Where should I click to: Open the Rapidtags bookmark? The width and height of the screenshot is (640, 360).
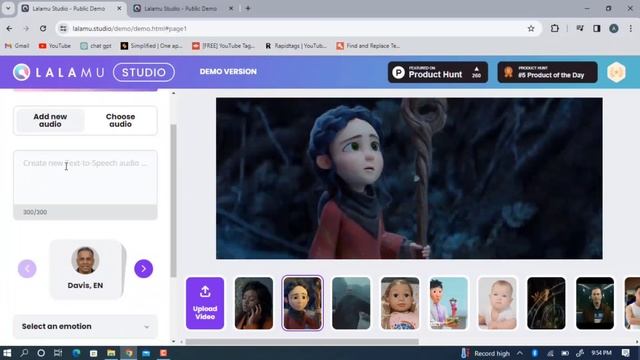point(296,46)
